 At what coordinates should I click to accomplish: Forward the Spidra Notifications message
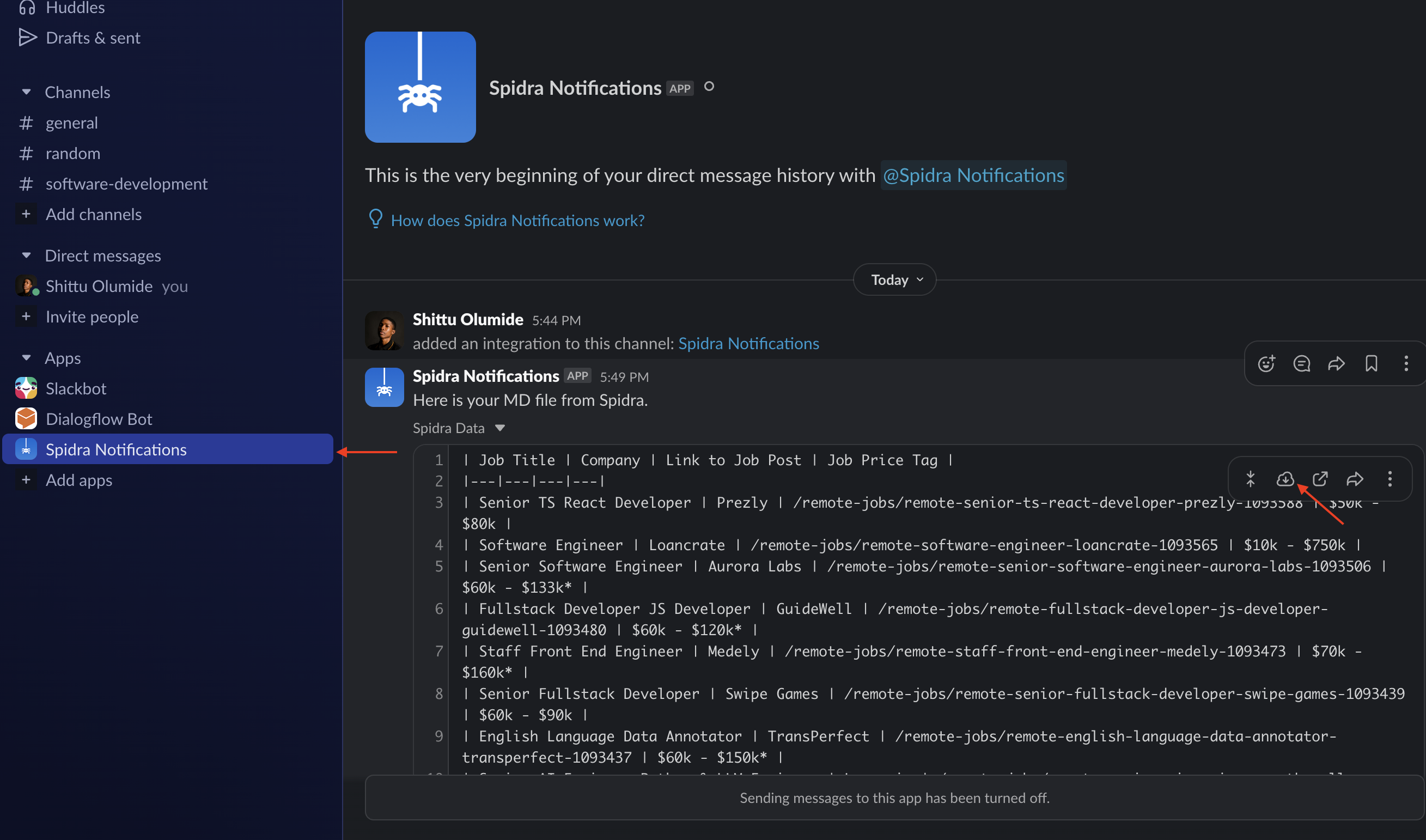1337,364
